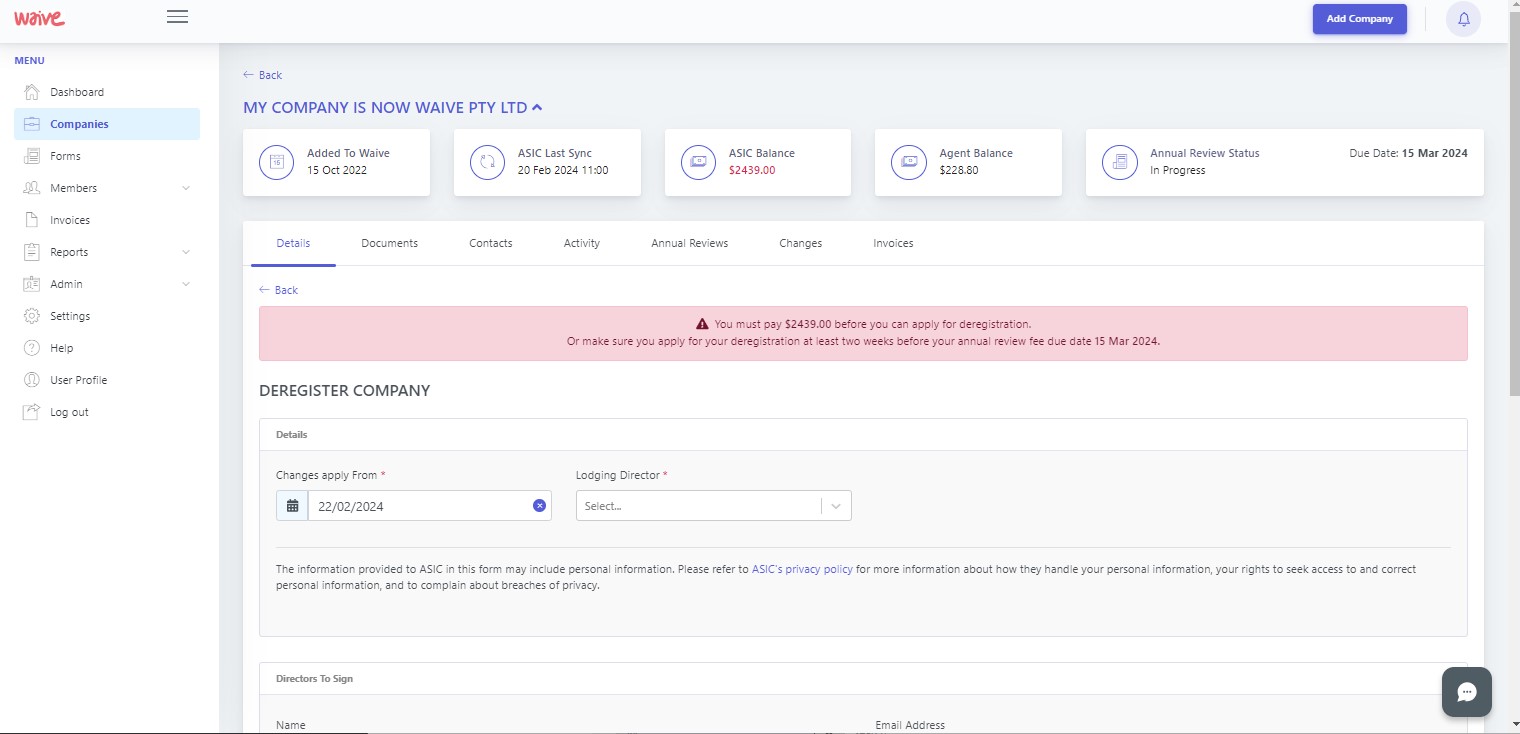
Task: Expand the Members submenu chevron
Action: (x=186, y=188)
